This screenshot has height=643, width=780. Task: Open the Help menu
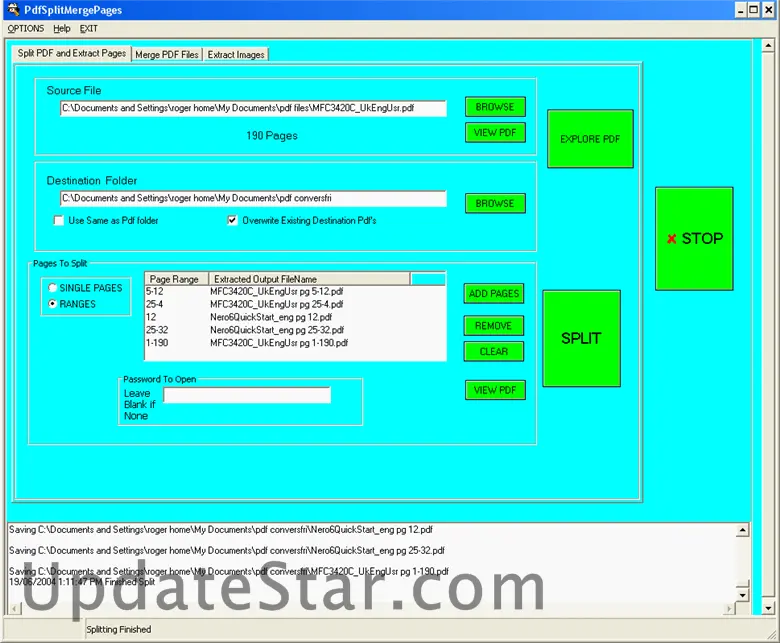62,28
